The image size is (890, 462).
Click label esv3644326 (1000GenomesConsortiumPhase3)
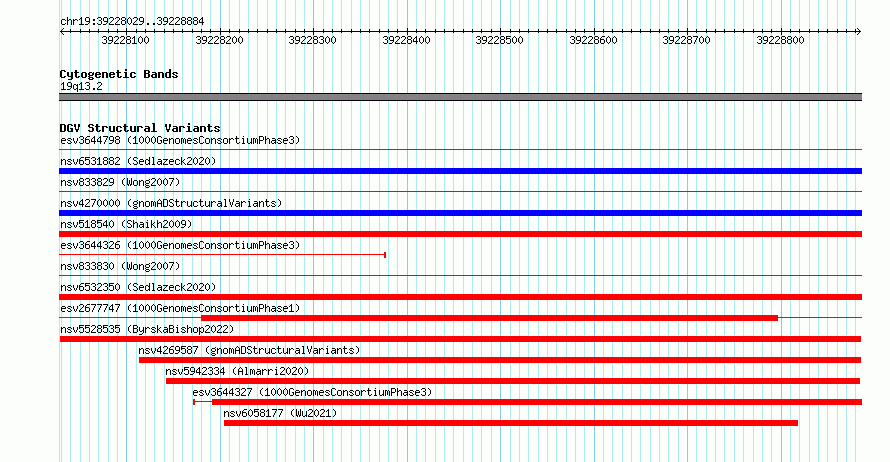click(x=180, y=245)
